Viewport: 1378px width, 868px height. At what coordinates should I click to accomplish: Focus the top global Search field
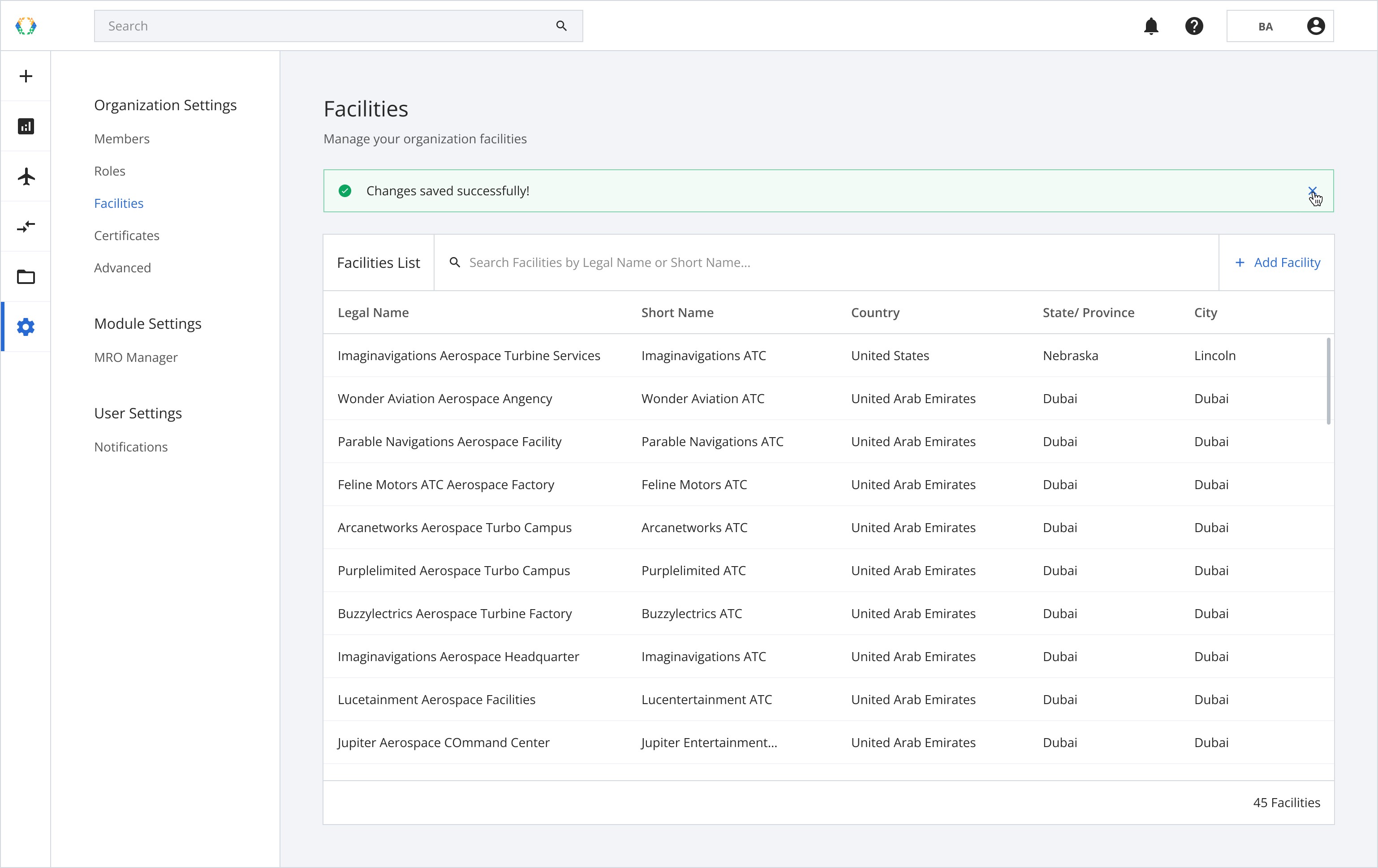pos(338,26)
